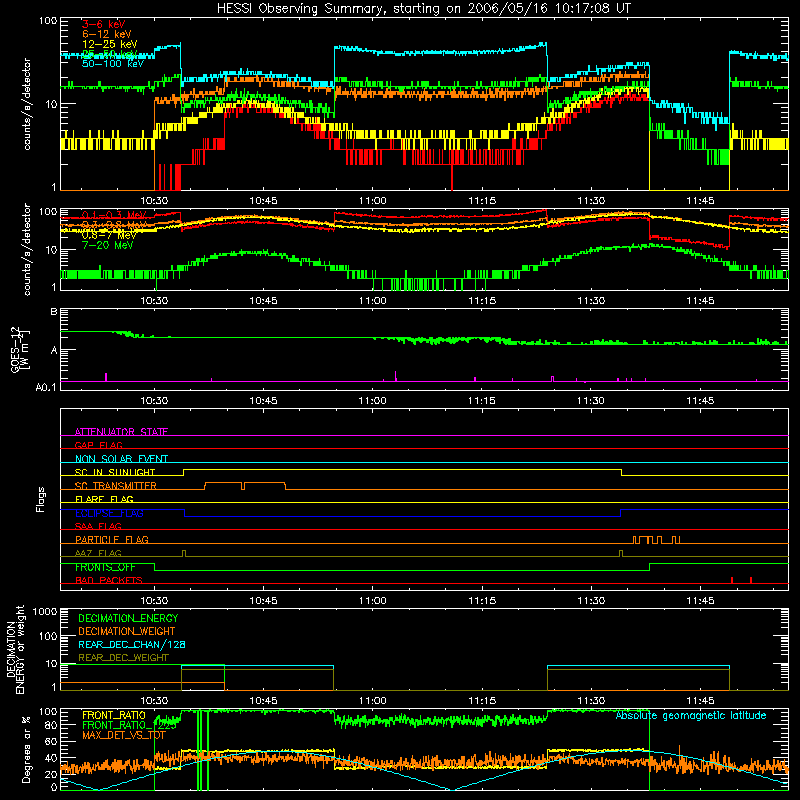Click the 10:30 tick label under the keV panel

[x=154, y=201]
